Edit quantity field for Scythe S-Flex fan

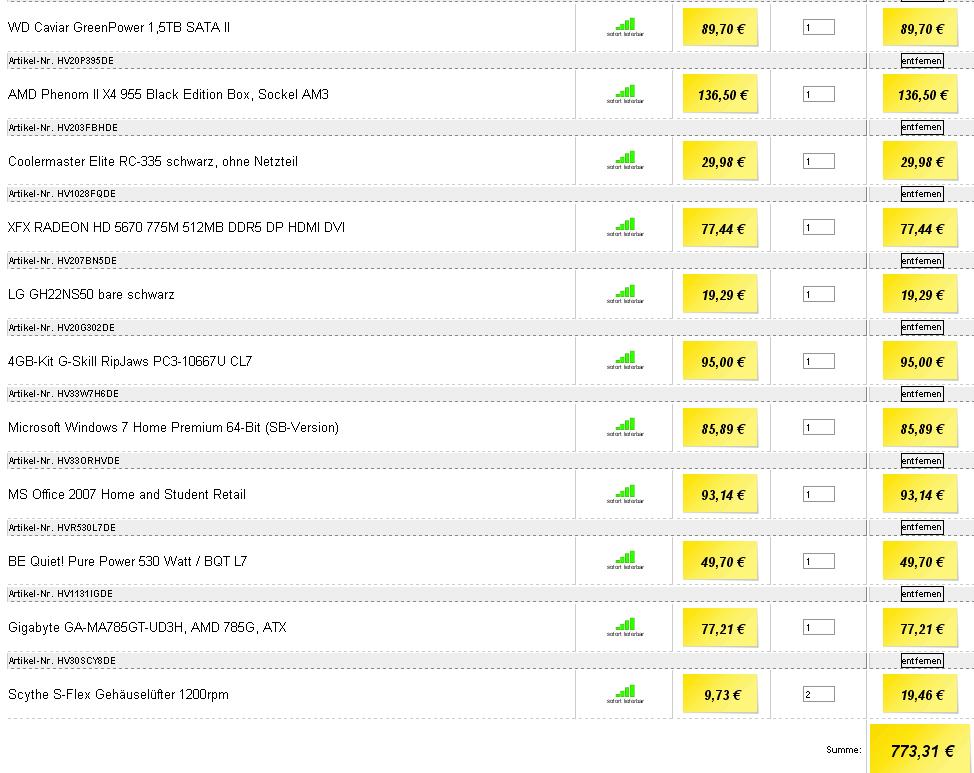819,694
